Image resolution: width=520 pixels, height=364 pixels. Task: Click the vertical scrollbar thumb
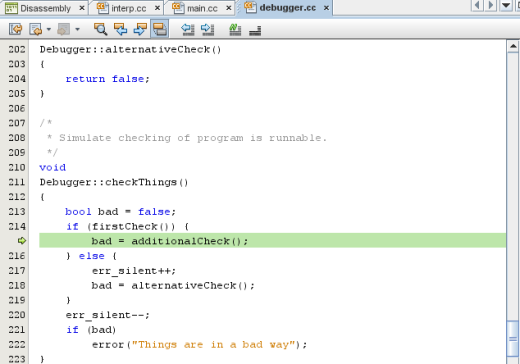(513, 339)
